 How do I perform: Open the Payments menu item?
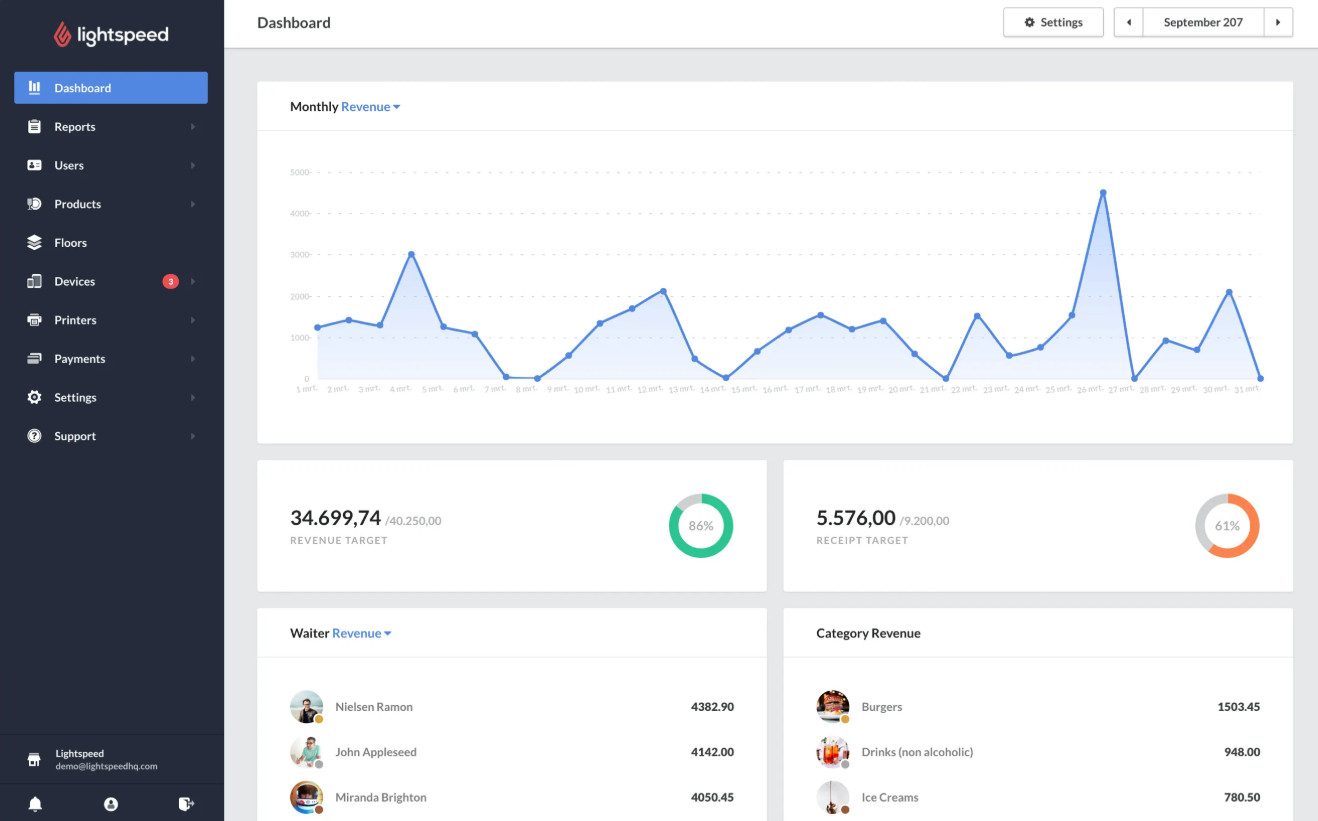tap(111, 359)
